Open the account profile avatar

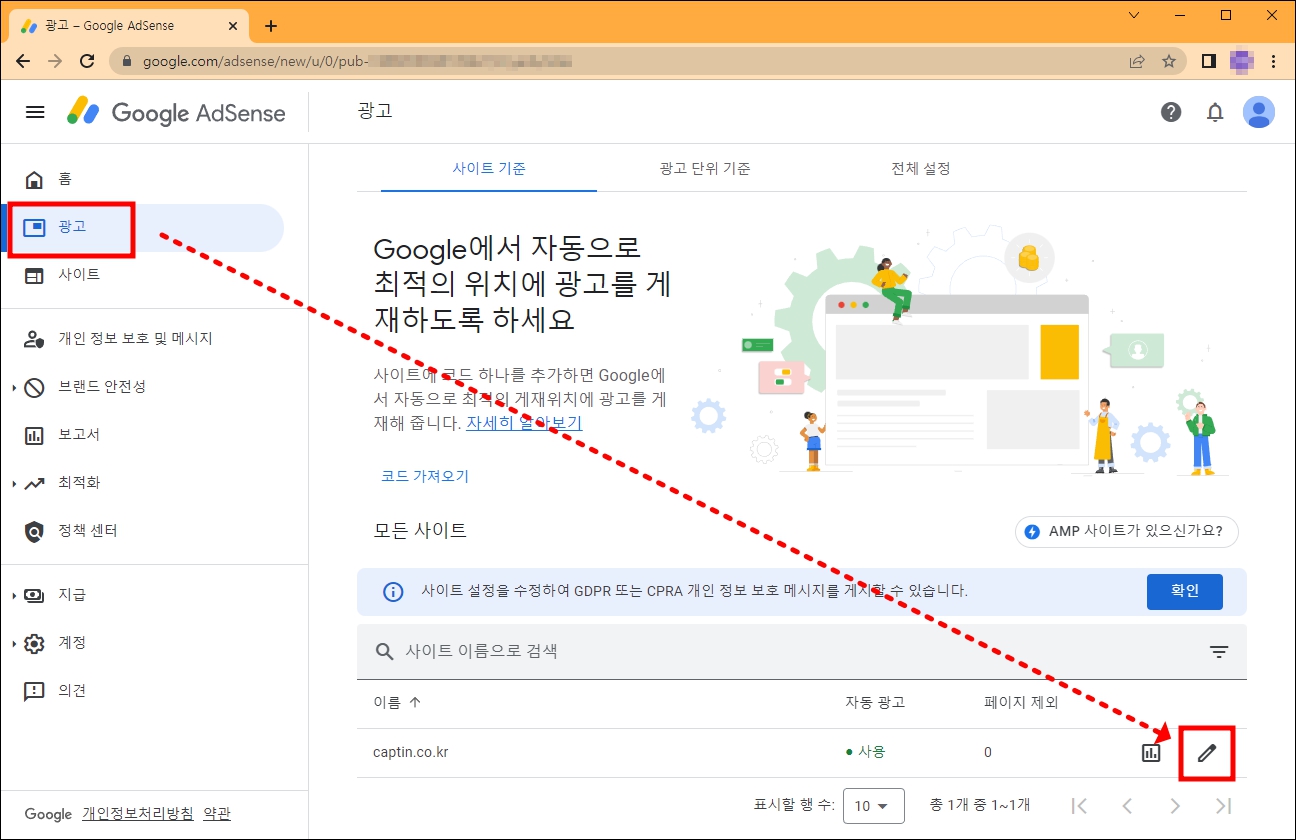pos(1259,112)
